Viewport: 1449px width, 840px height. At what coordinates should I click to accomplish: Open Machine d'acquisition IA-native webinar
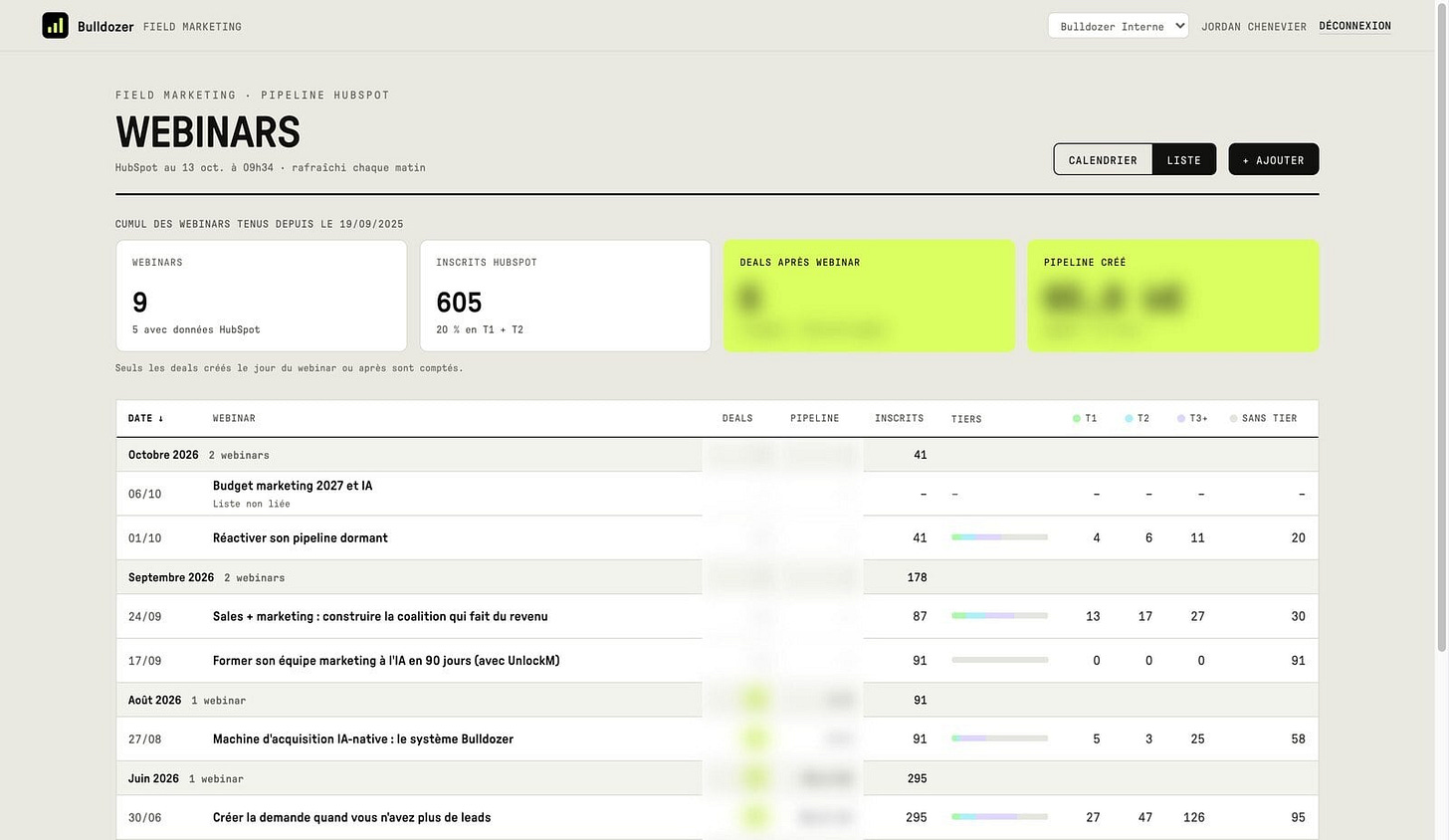[x=363, y=738]
